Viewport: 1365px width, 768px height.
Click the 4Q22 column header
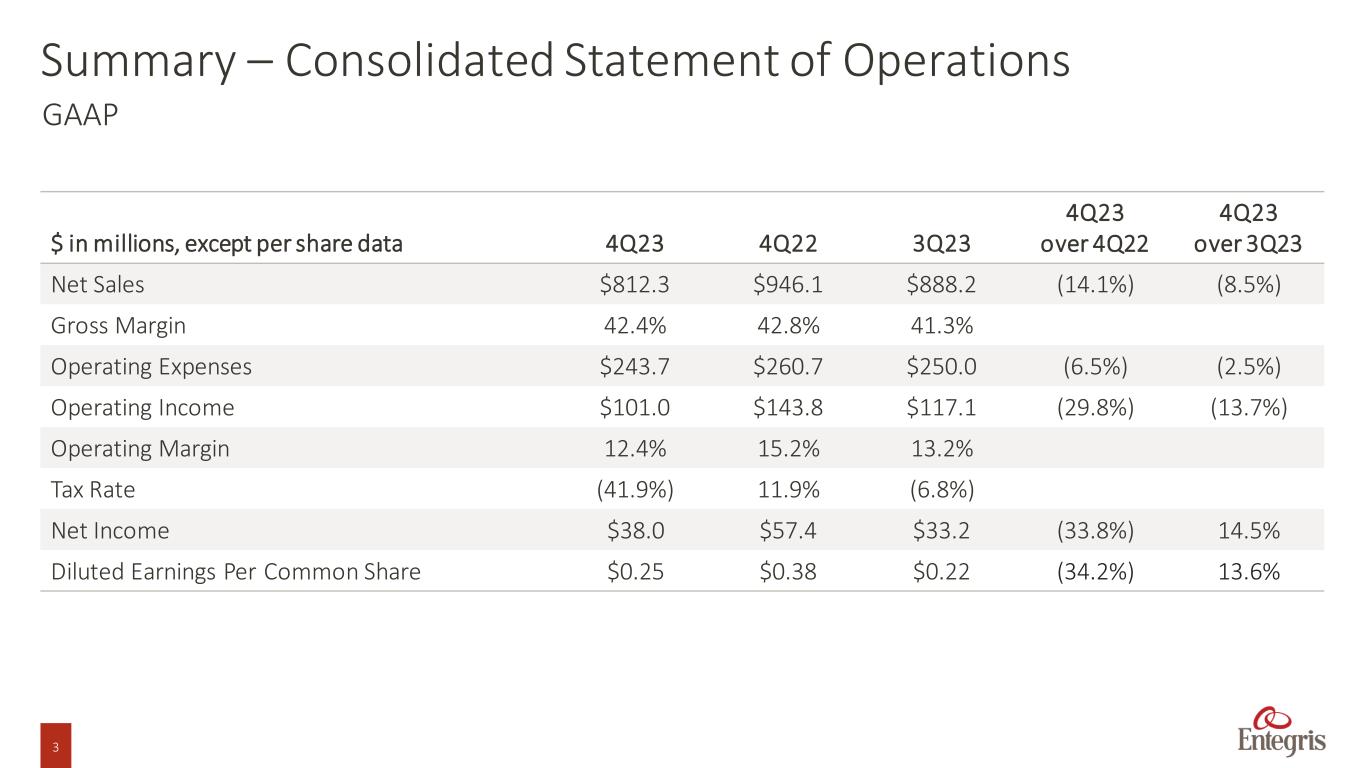pyautogui.click(x=787, y=244)
